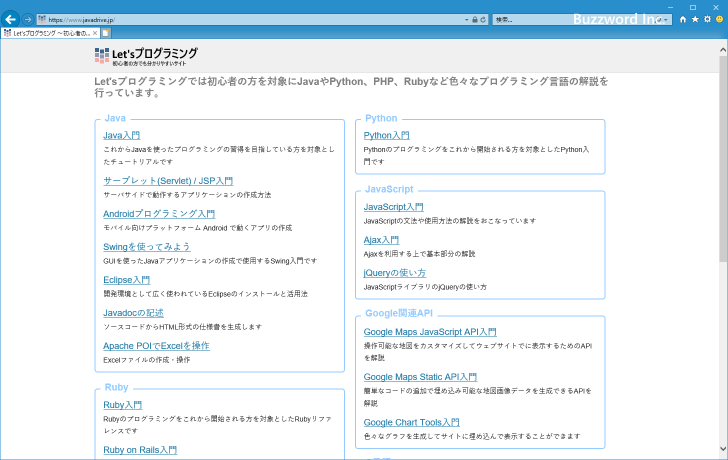Open the Tools gear icon
Viewport: 728px width, 460px height.
pos(707,19)
